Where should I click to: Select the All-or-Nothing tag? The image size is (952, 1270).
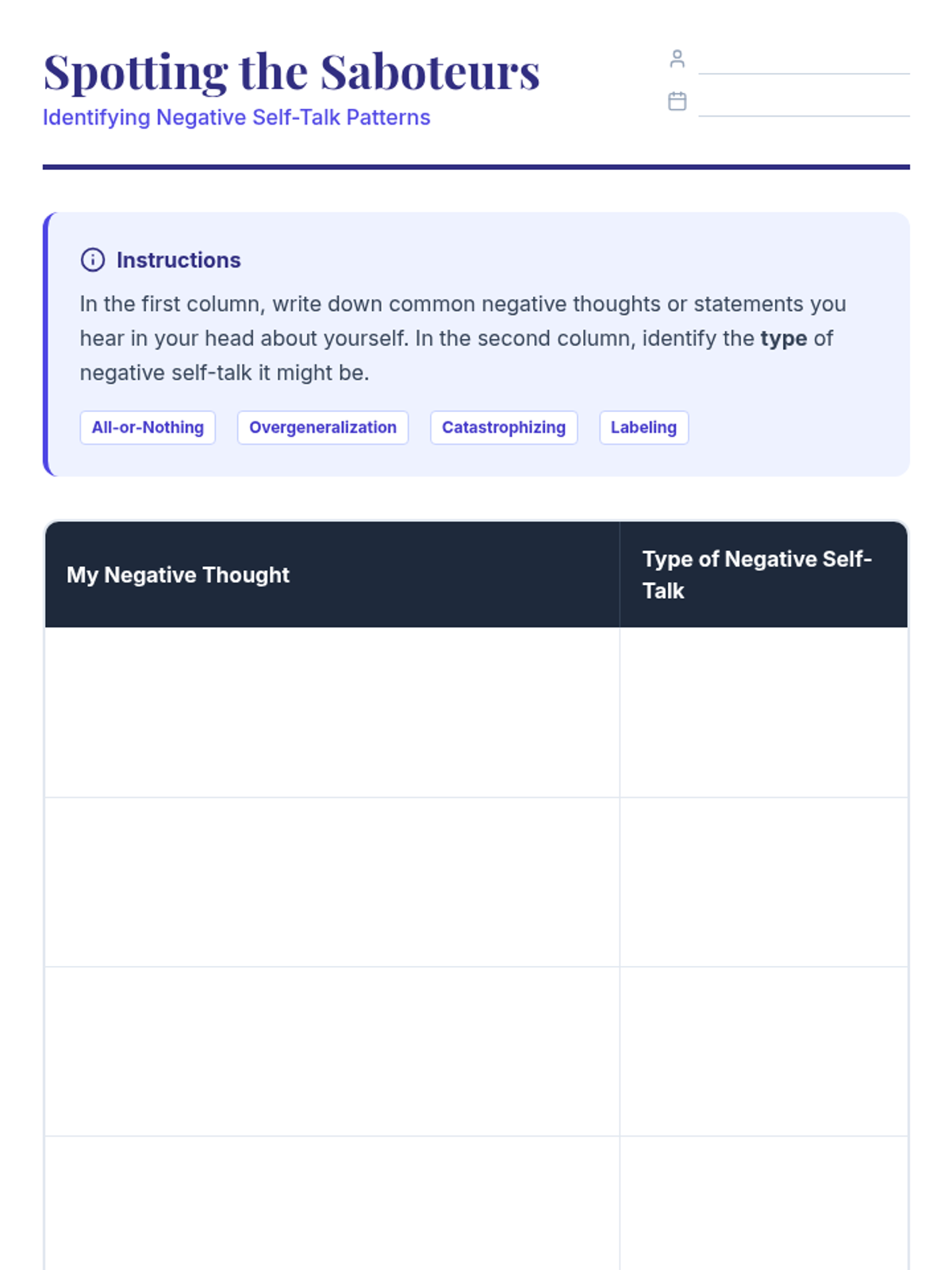pyautogui.click(x=148, y=427)
